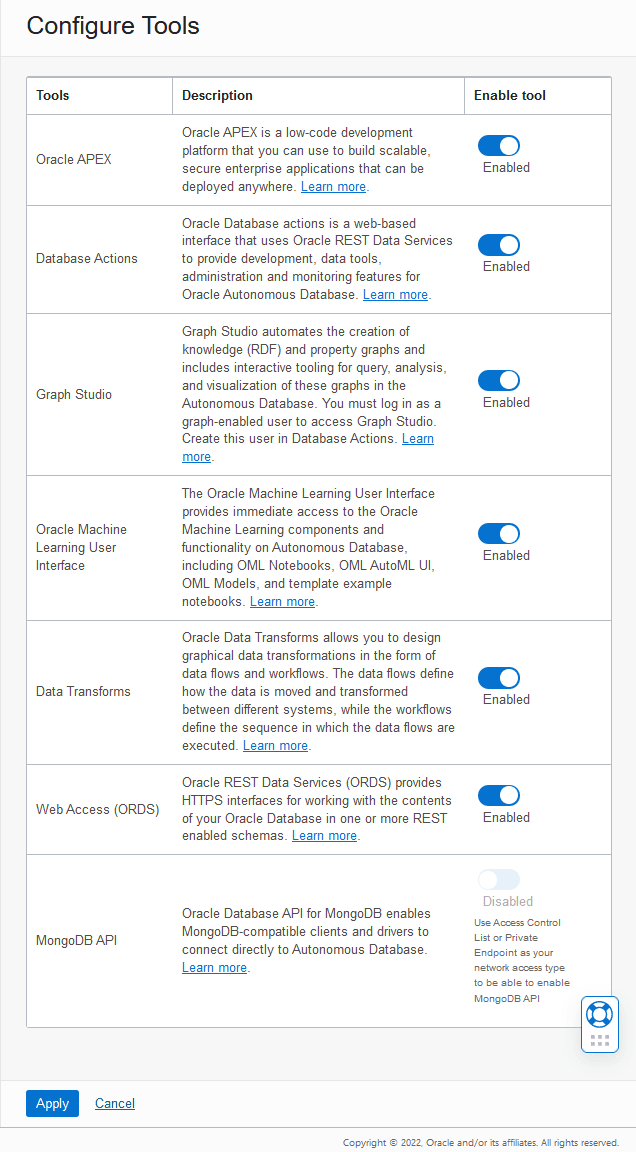The width and height of the screenshot is (636, 1152).
Task: Disable the Oracle APEX toggle
Action: [x=499, y=145]
